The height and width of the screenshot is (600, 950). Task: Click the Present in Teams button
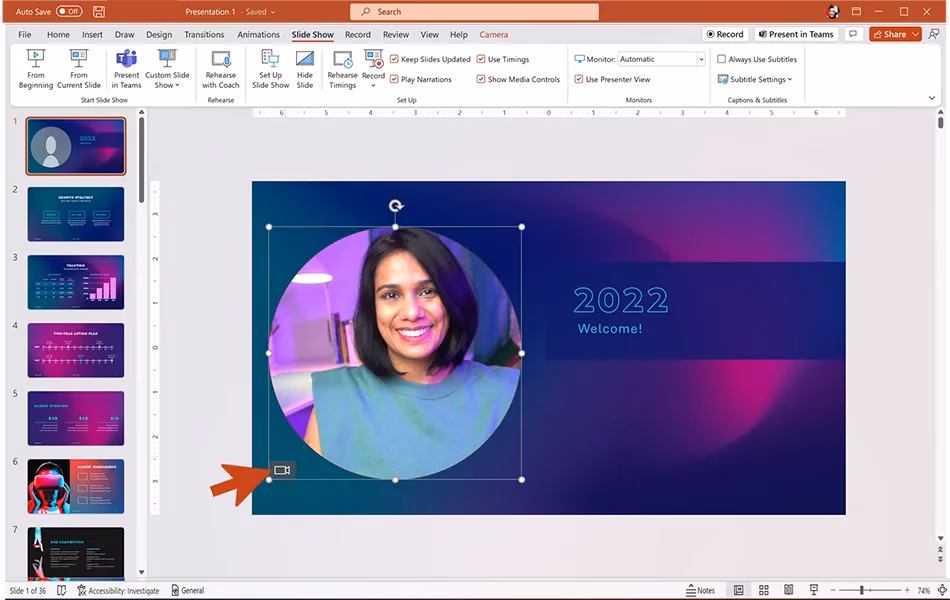[797, 33]
